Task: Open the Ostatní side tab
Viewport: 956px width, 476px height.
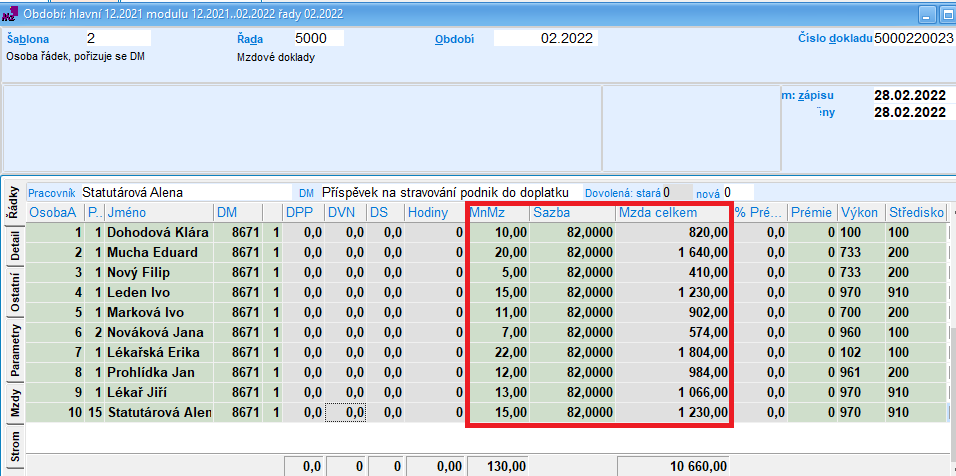Action: (13, 293)
